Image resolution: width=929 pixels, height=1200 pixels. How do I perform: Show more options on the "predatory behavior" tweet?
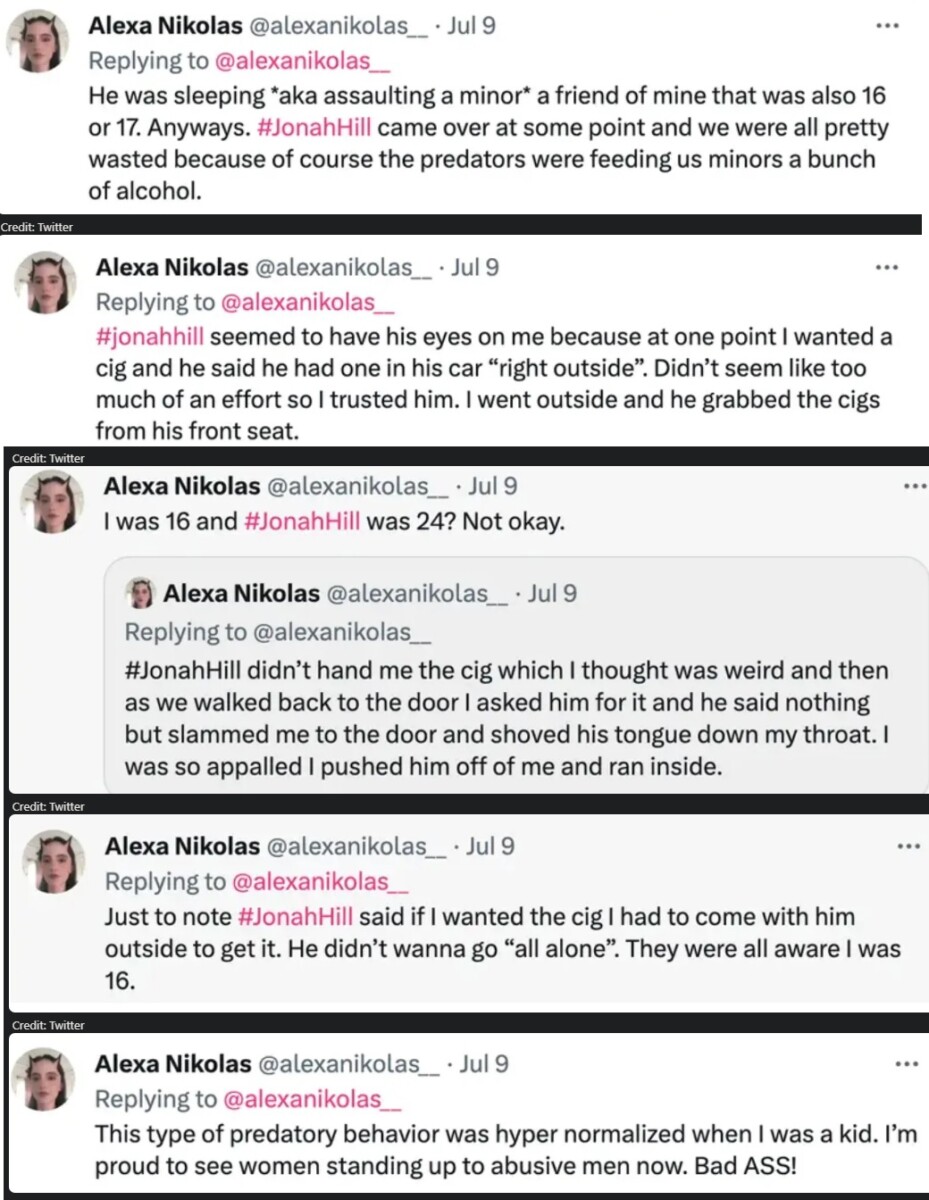click(905, 1065)
